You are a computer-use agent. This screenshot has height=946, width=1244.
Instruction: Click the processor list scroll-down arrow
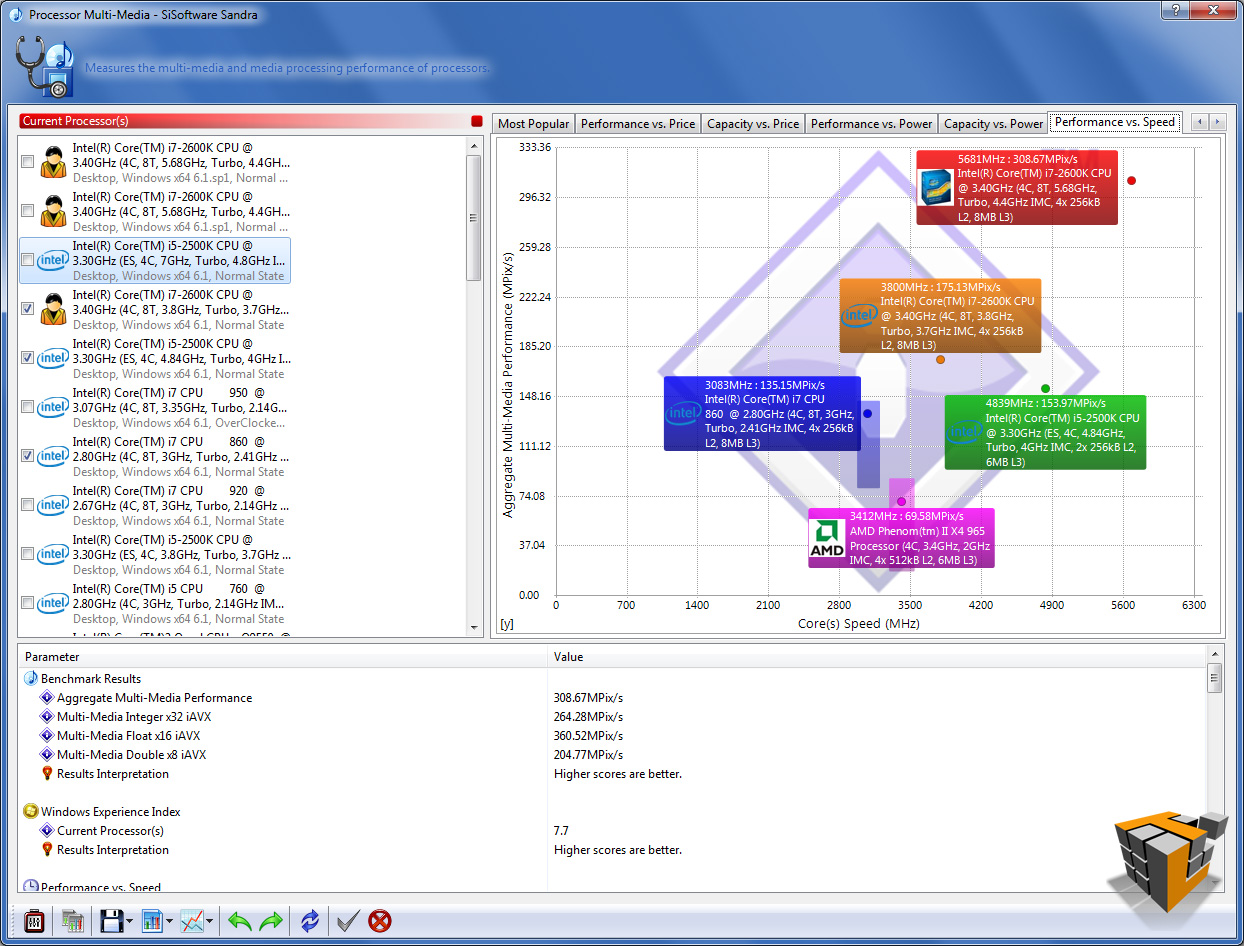click(475, 628)
